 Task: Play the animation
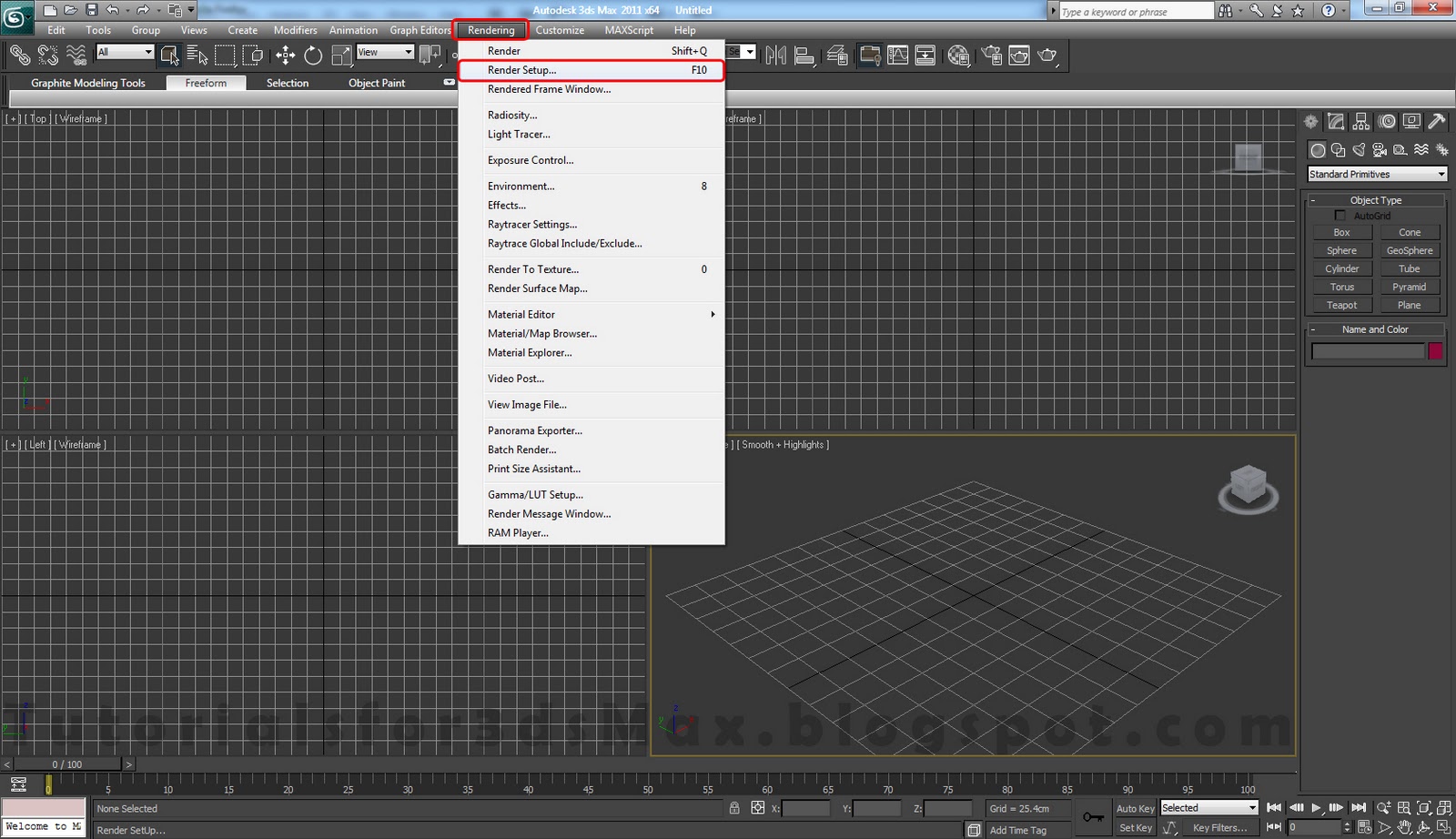(1316, 808)
